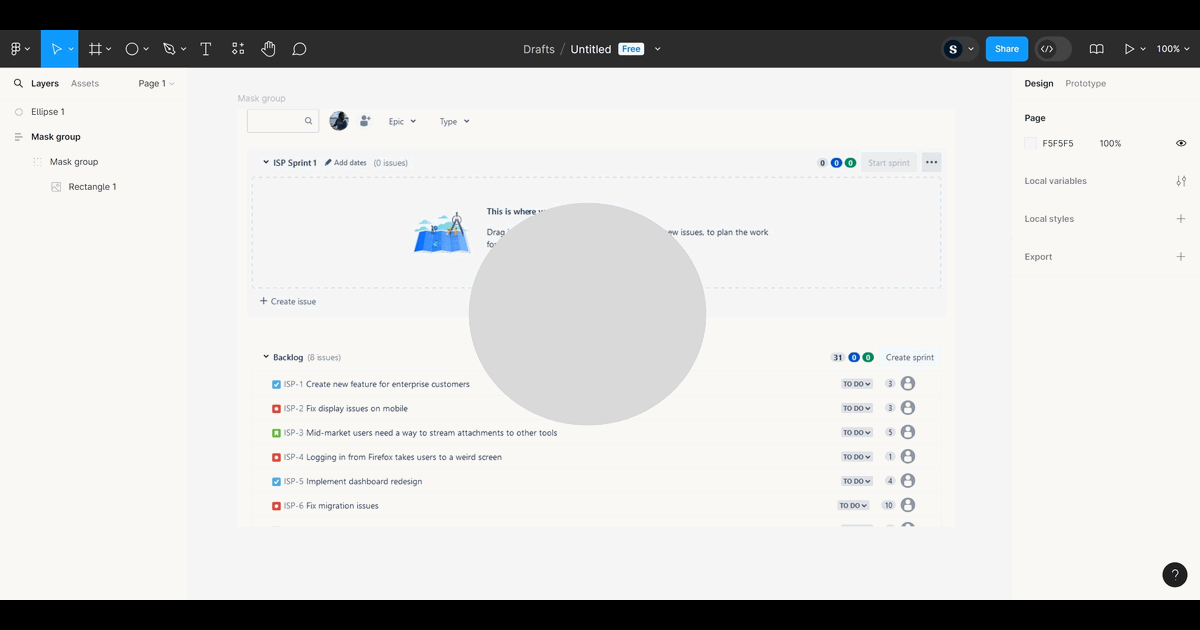Select the Frame tool
Viewport: 1200px width, 630px height.
tap(95, 49)
